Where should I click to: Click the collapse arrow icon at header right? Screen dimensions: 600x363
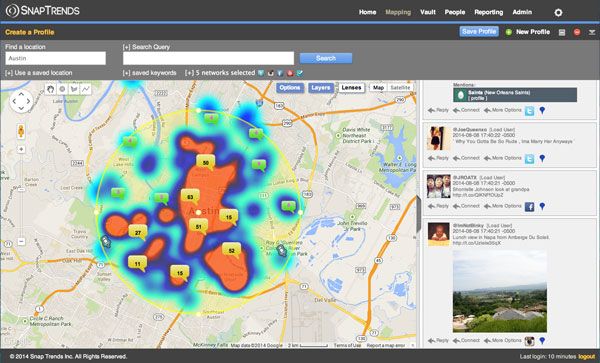[x=592, y=33]
